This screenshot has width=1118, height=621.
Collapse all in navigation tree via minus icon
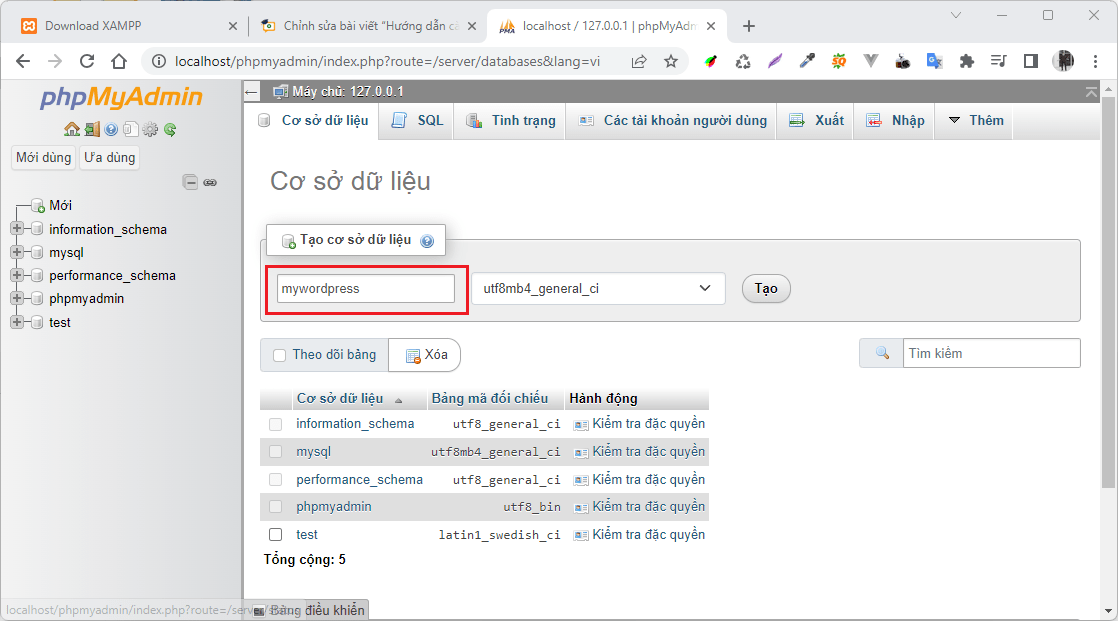(190, 183)
